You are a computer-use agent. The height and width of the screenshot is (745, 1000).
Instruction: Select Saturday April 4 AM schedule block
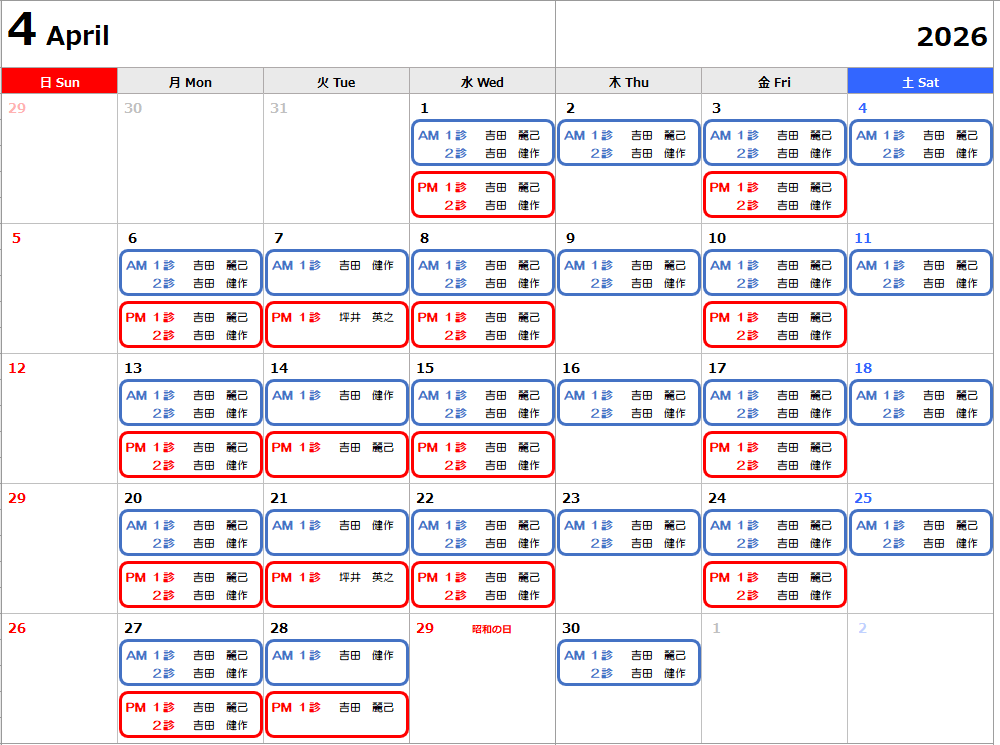coord(920,143)
